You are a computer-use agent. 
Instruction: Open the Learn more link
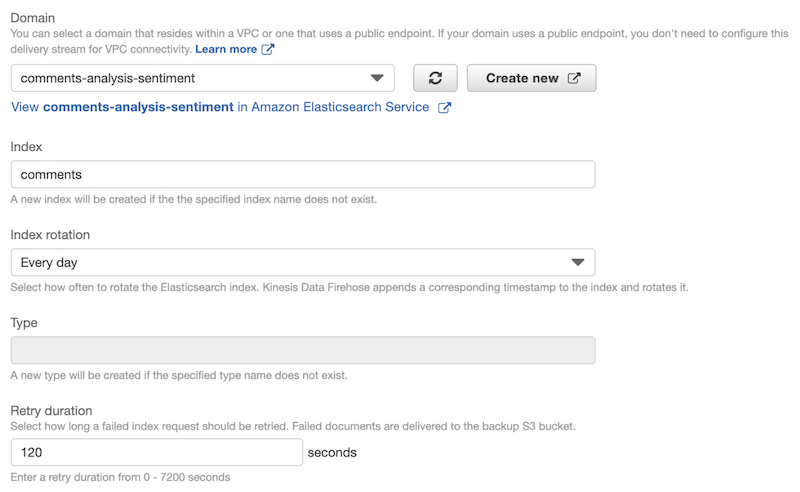coord(226,49)
